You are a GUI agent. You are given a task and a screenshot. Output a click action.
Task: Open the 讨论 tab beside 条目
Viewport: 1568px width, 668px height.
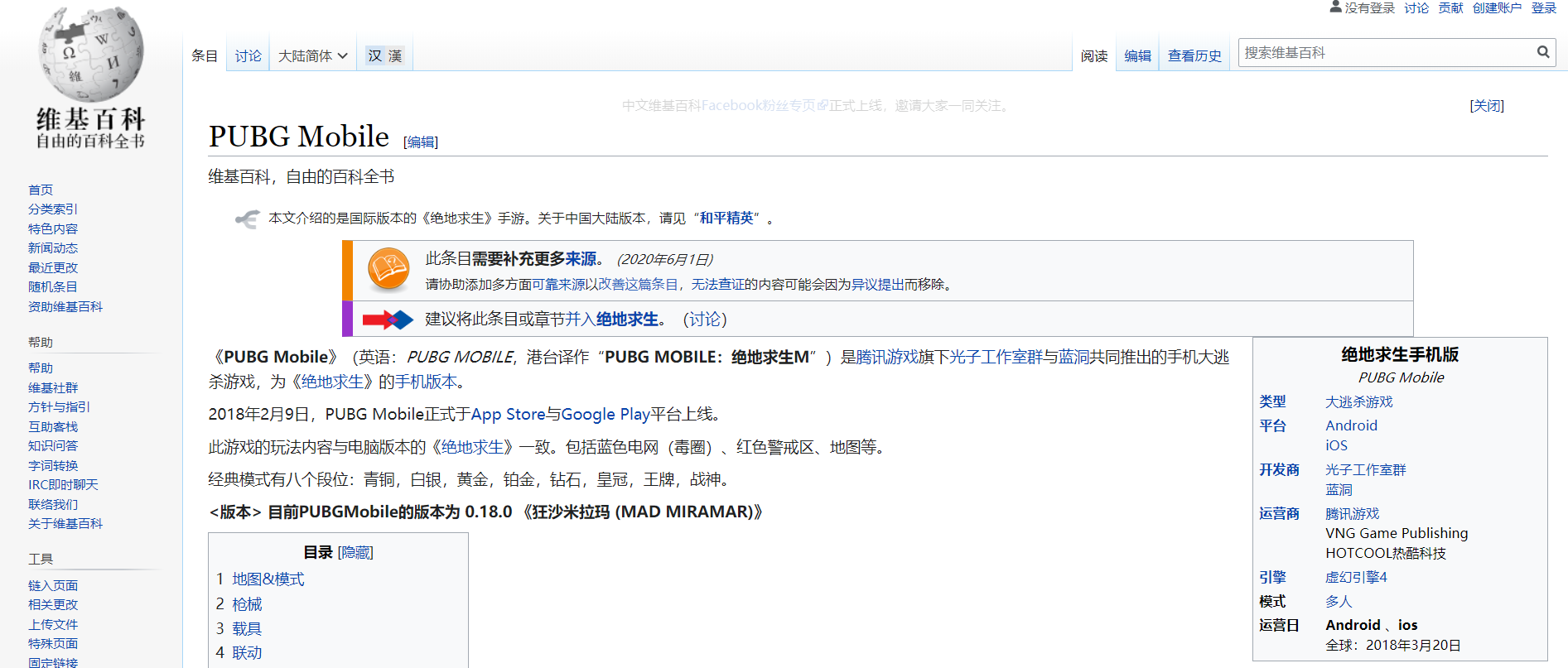248,55
